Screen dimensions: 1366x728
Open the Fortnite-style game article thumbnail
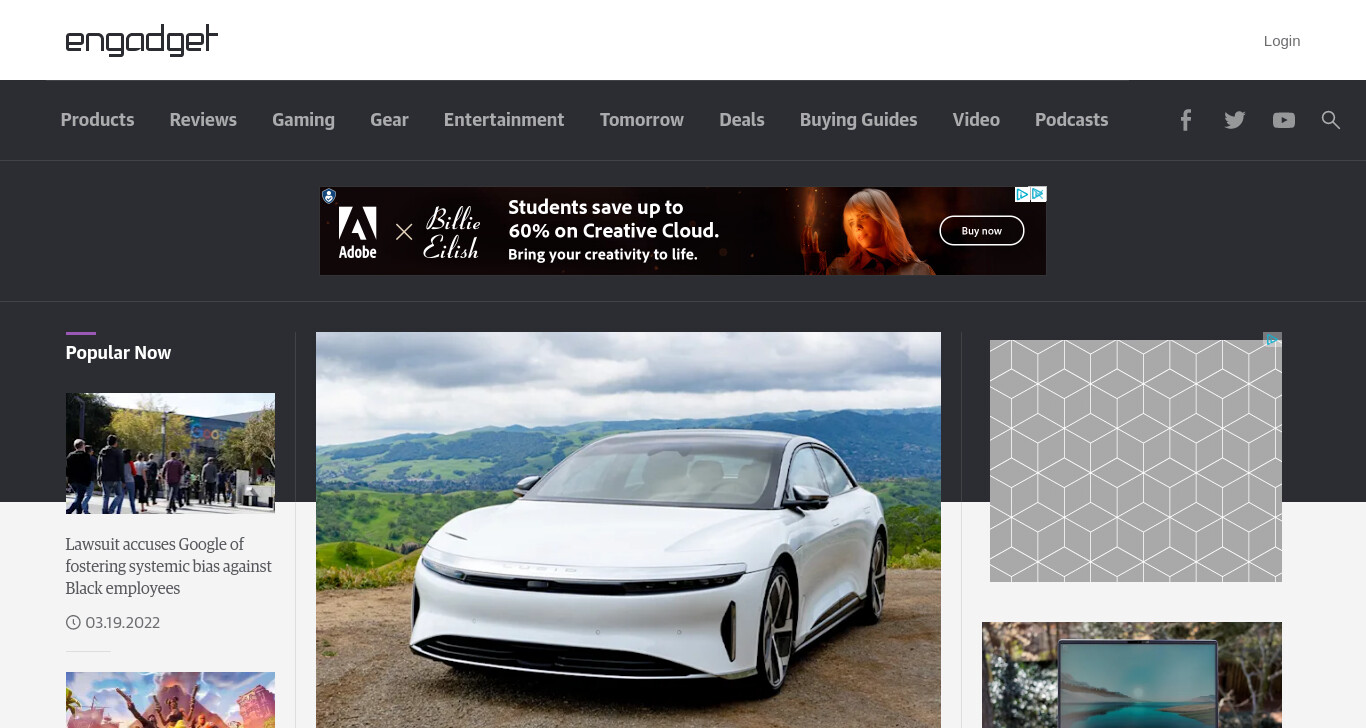[170, 700]
